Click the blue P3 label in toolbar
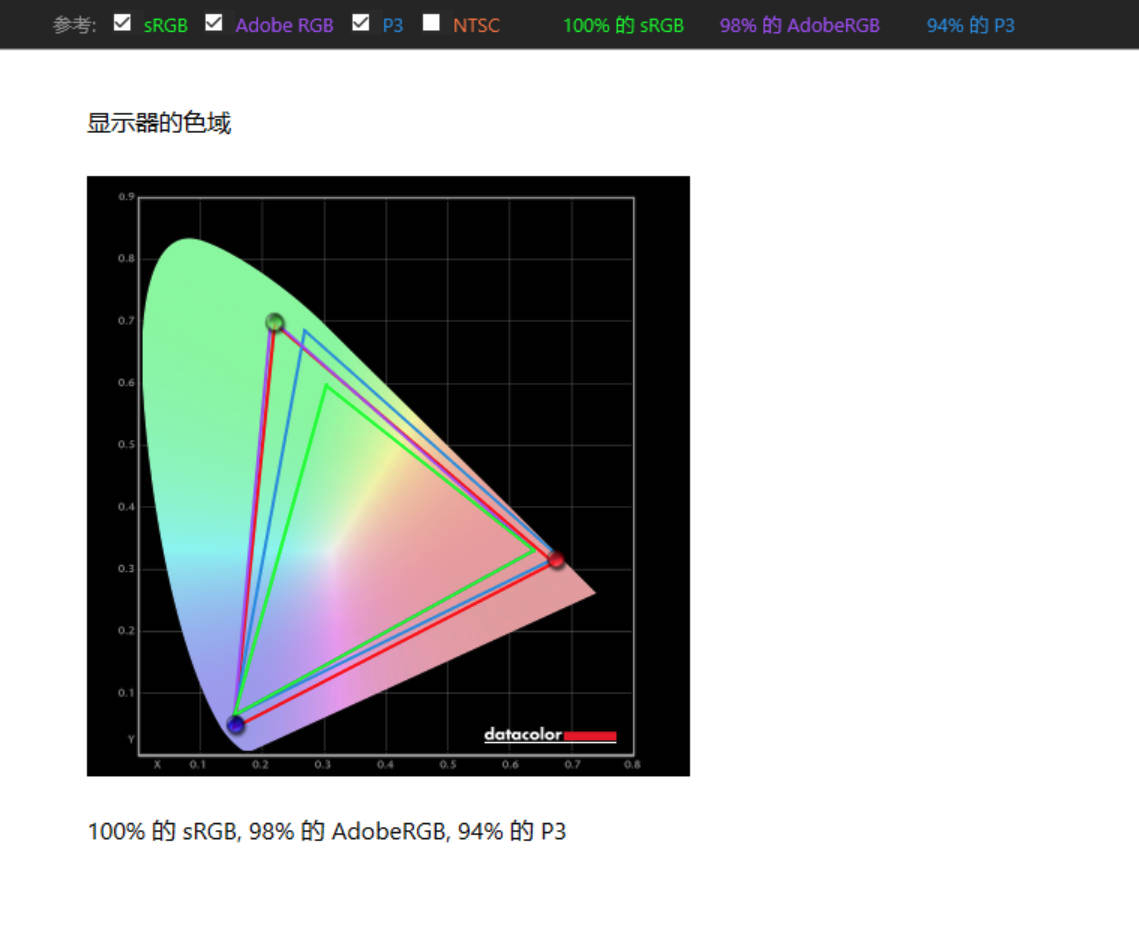Viewport: 1139px width, 925px height. (x=393, y=25)
